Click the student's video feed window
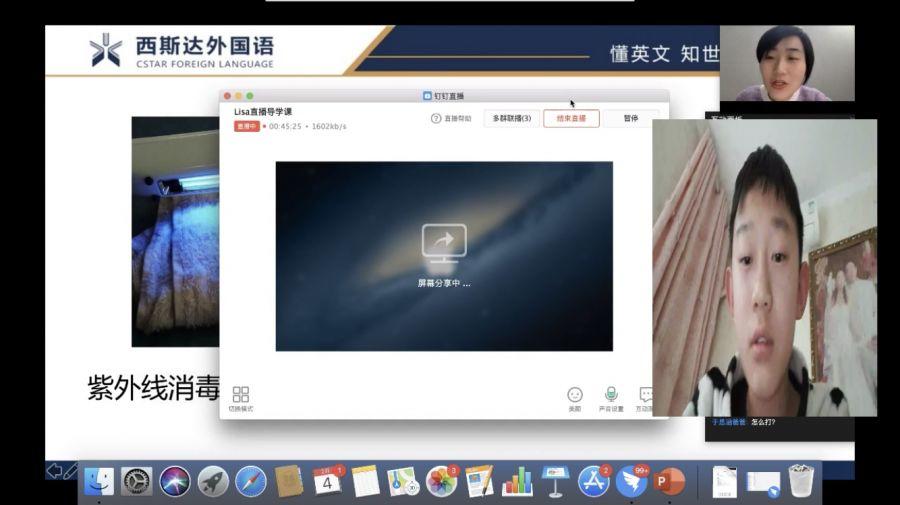900x505 pixels. click(764, 270)
